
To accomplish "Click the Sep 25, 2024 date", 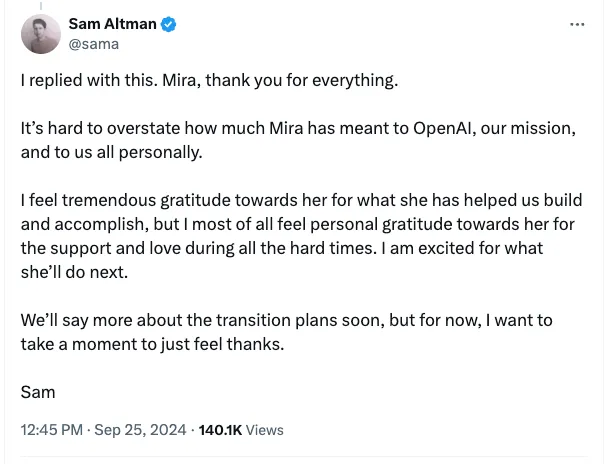I will pyautogui.click(x=140, y=430).
